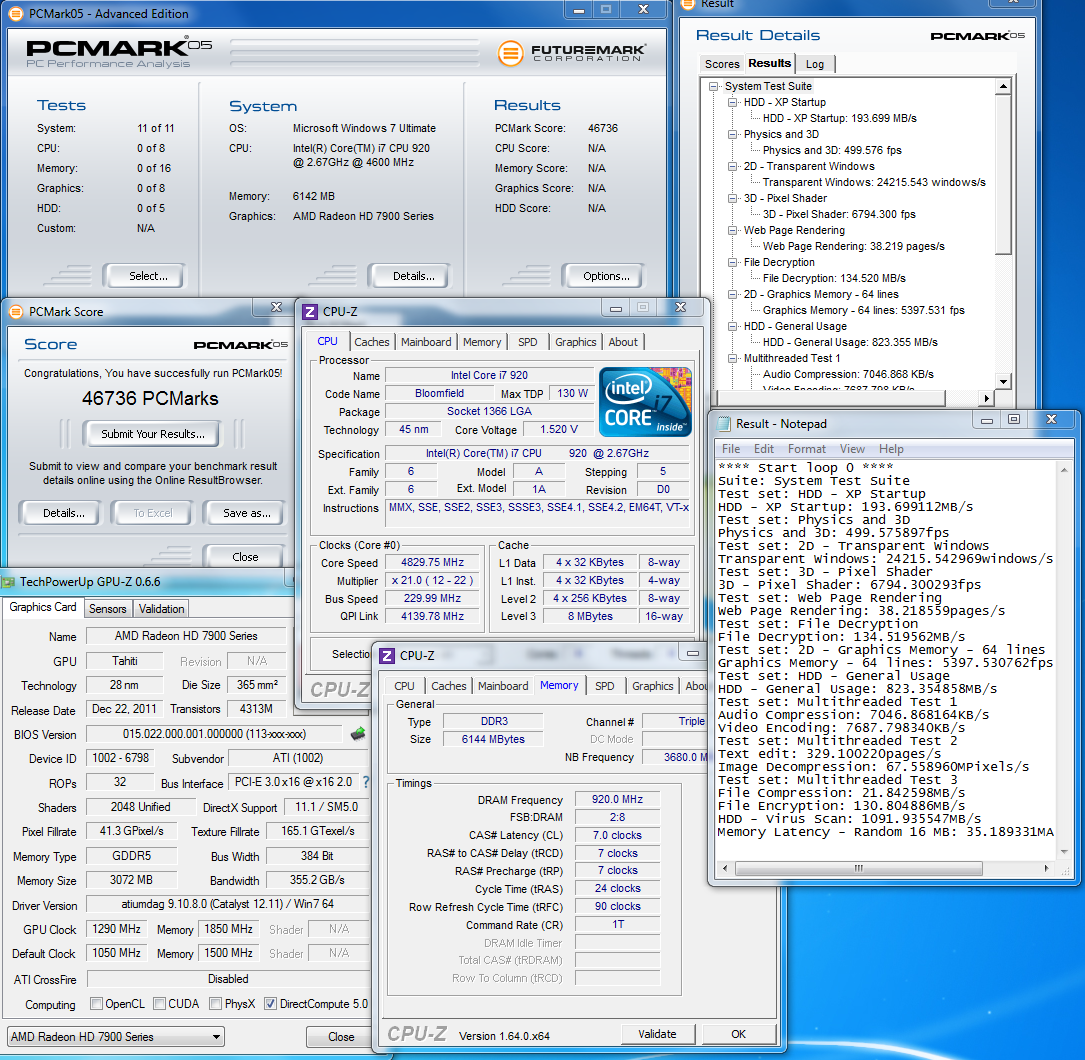Click the Result Notepad title bar icon
1085x1060 pixels.
click(x=724, y=423)
